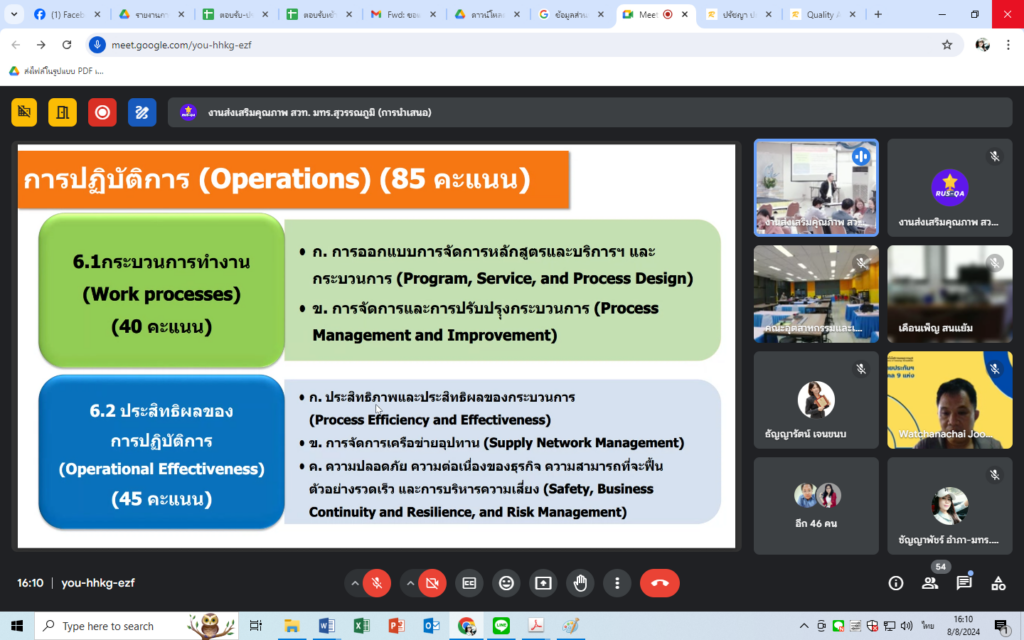Screen dimensions: 1024x640
Task: Click the Present now screen share button
Action: [543, 583]
